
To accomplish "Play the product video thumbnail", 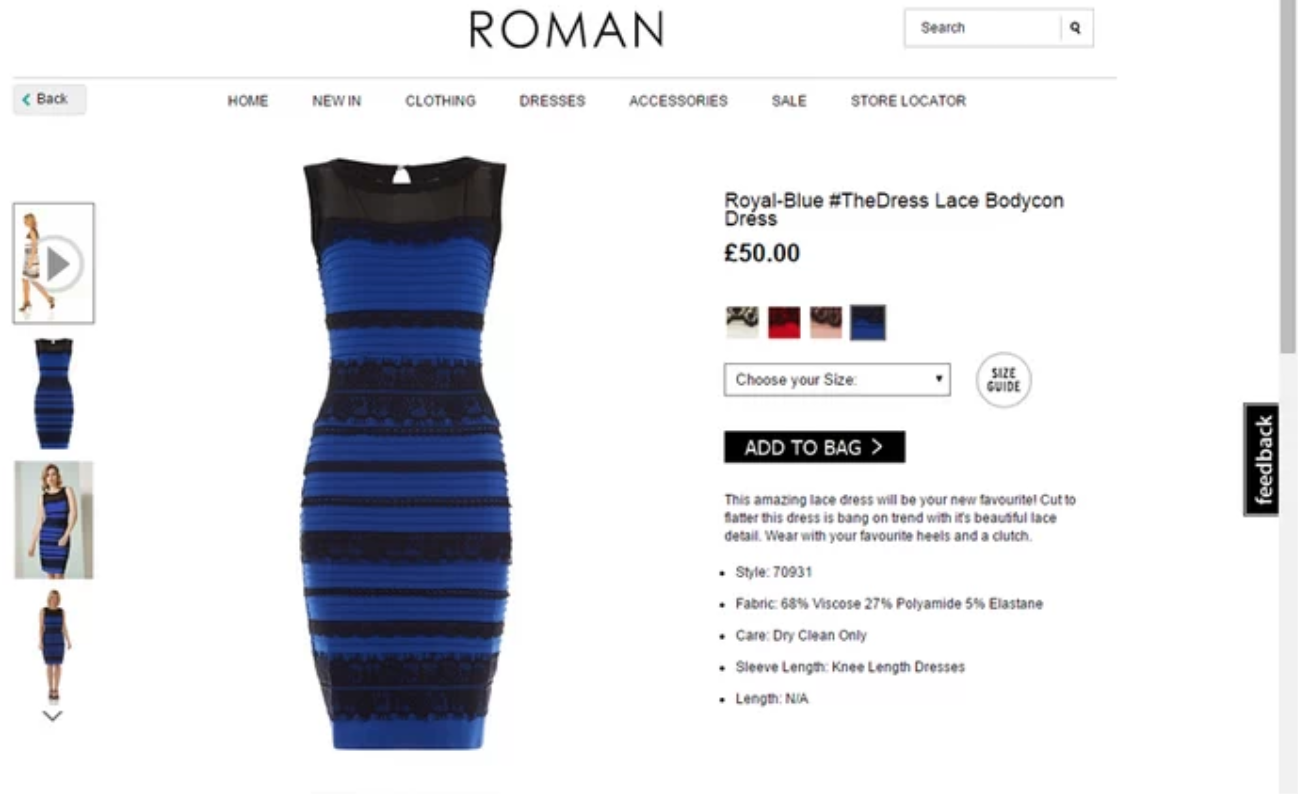I will point(54,264).
